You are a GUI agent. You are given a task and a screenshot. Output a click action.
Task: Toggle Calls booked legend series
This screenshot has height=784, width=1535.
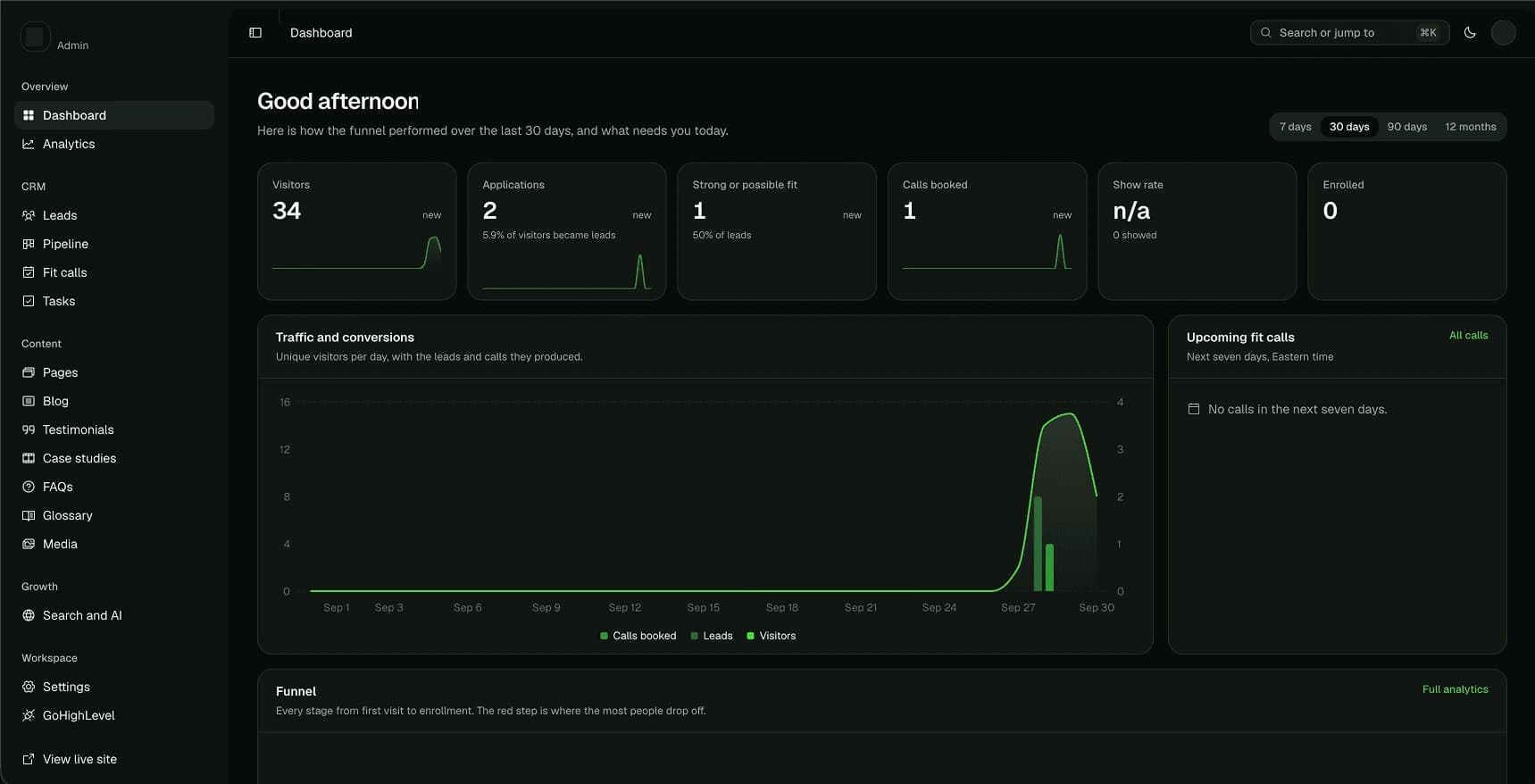click(638, 636)
